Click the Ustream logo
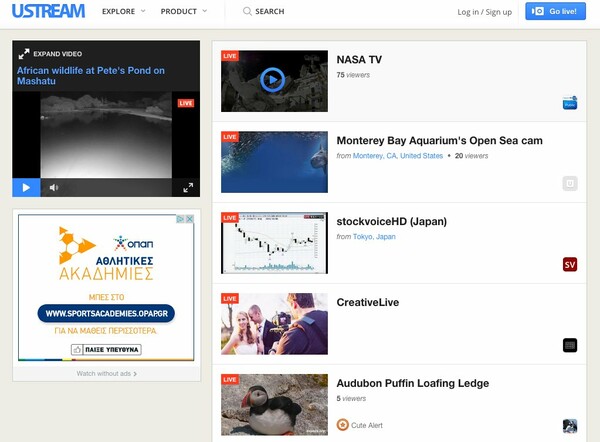600x442 pixels. [49, 11]
